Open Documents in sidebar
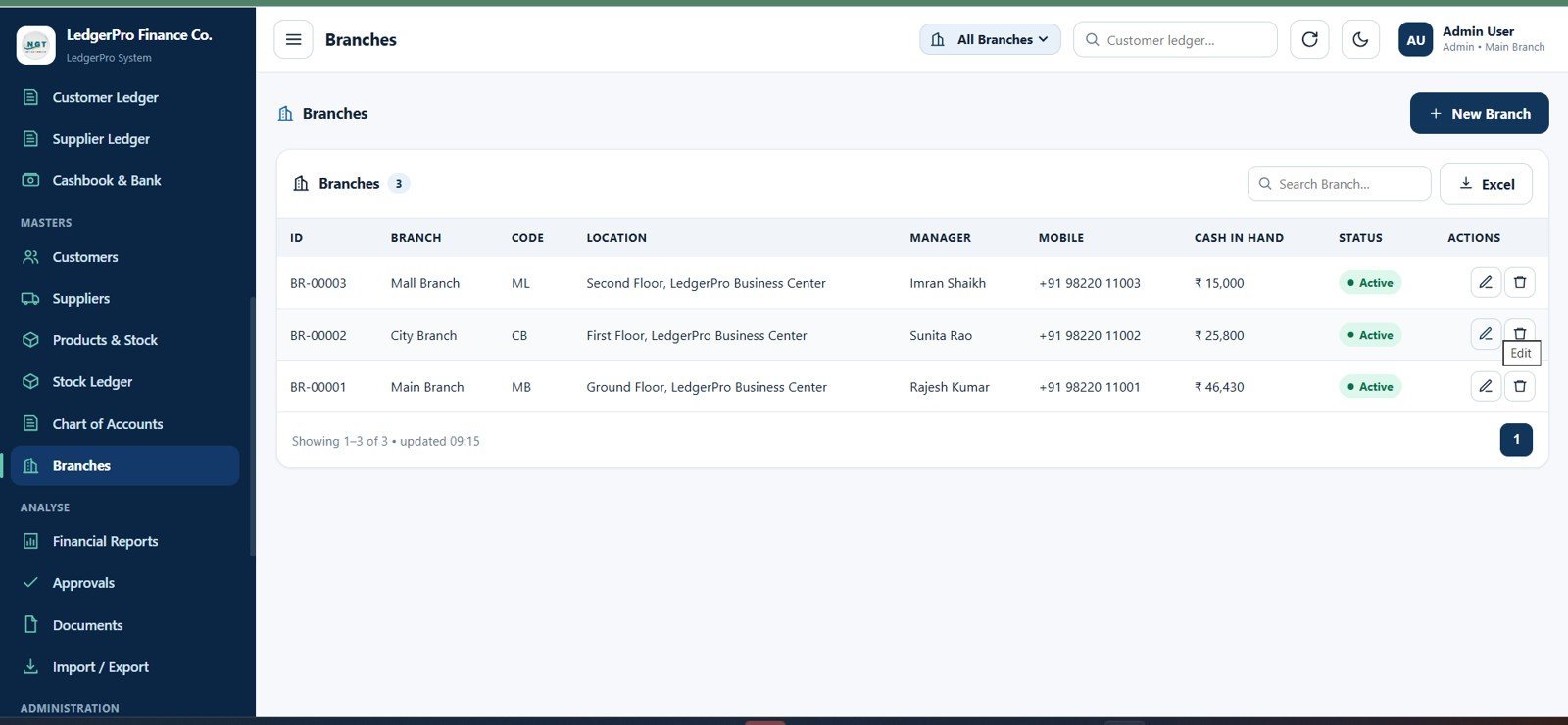Viewport: 1568px width, 725px height. [x=125, y=625]
